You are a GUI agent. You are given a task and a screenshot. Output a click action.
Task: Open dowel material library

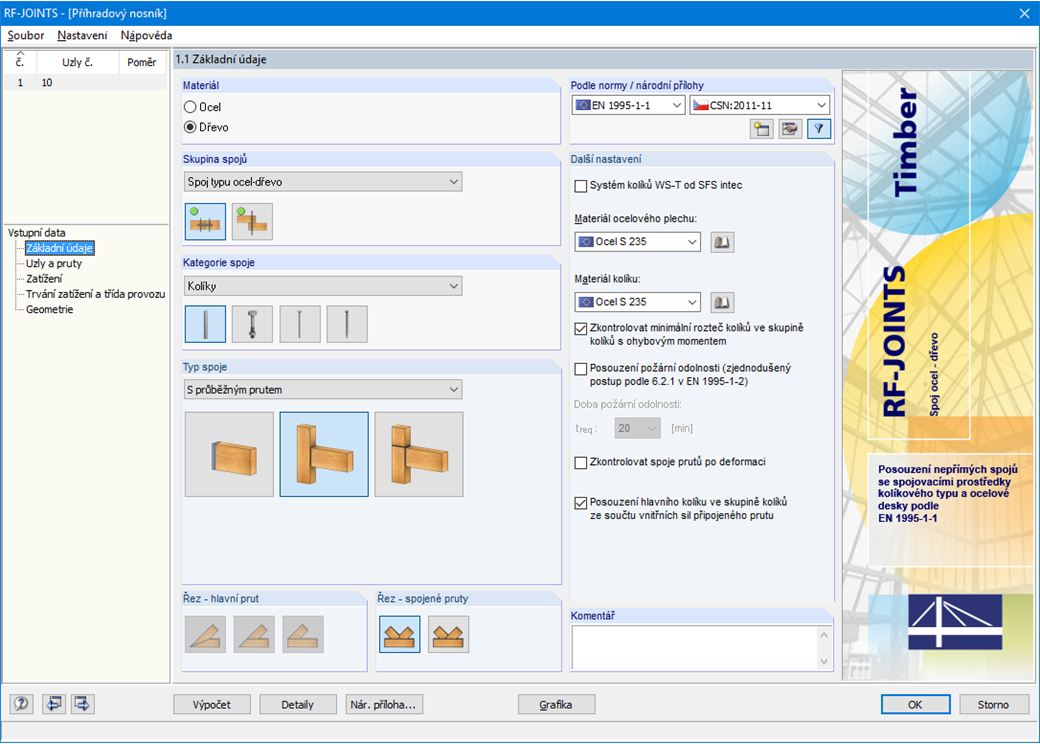coord(722,302)
